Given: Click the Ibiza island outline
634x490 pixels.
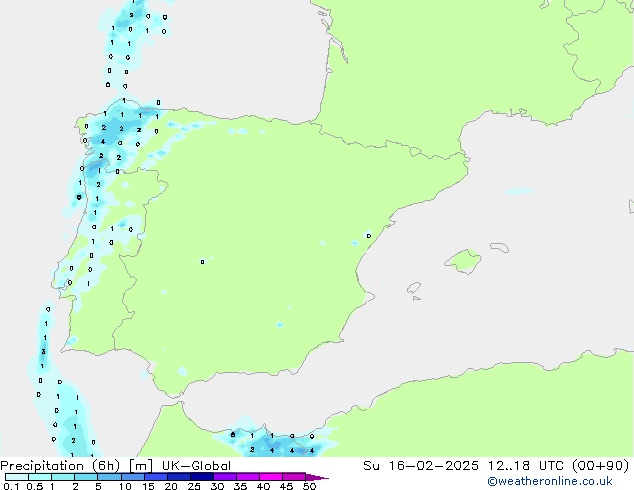Looking at the screenshot, I should pos(414,288).
